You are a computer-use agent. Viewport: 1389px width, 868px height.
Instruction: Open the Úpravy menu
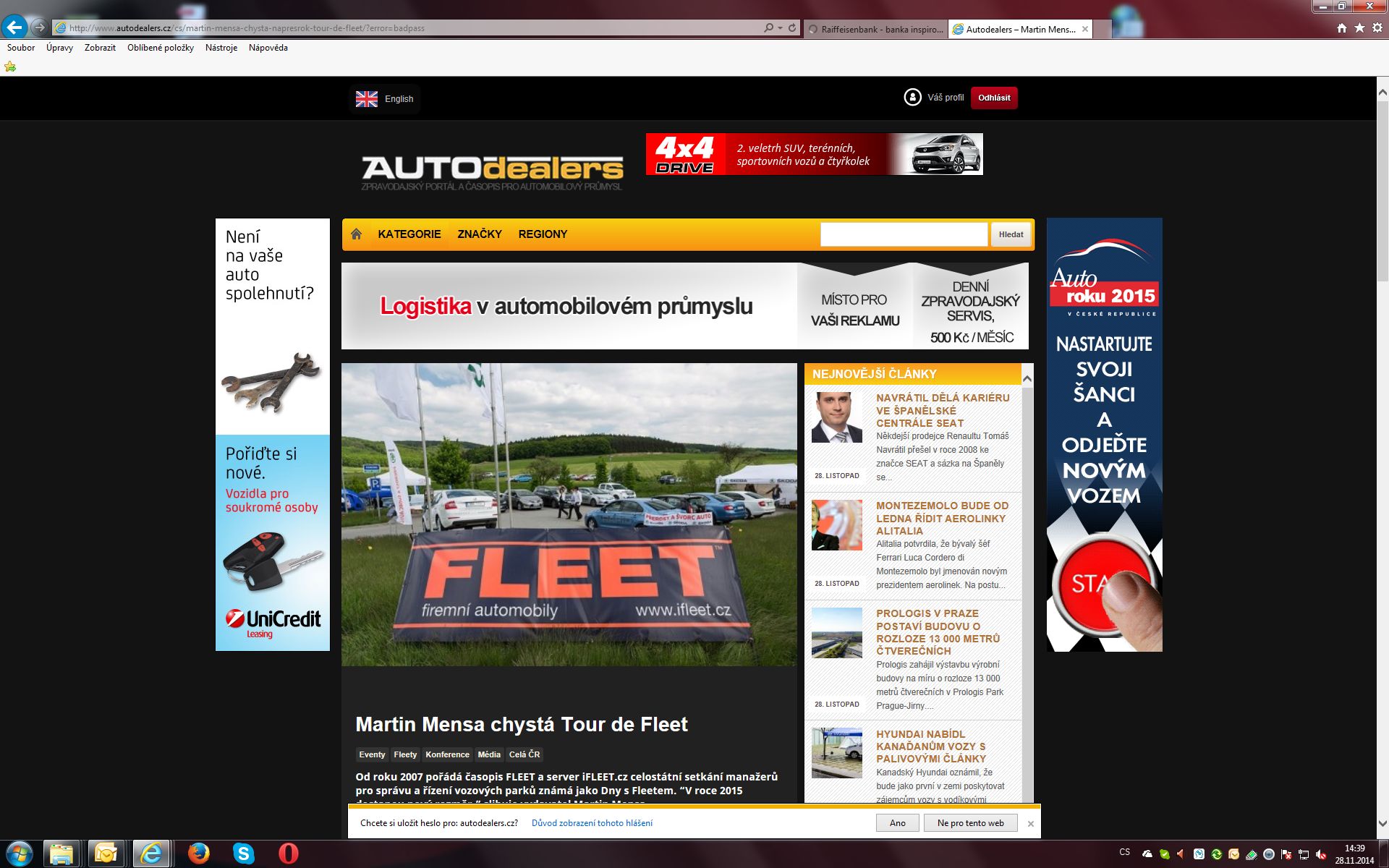click(59, 48)
